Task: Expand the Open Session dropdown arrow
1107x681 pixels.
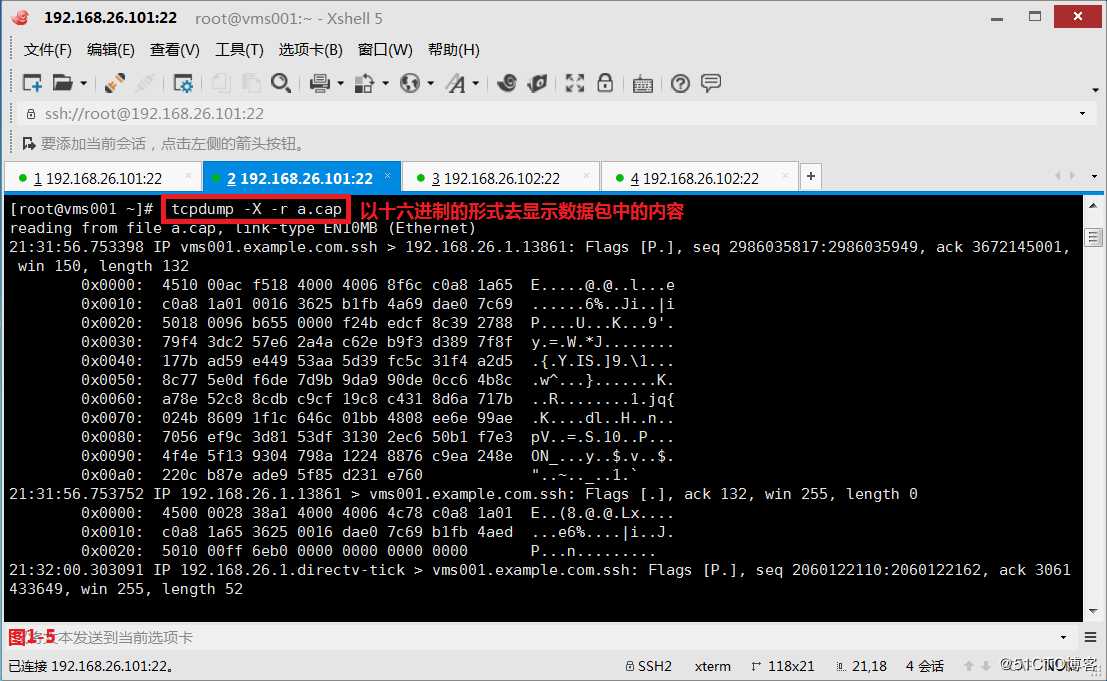Action: [83, 83]
